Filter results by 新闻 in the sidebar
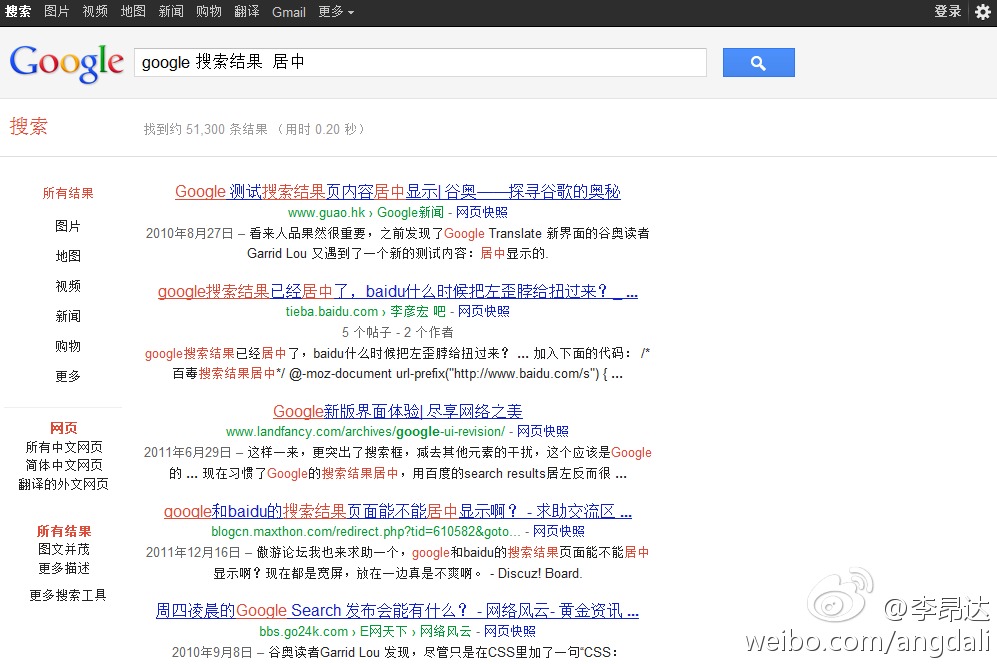Screen dimensions: 997x664 (x=68, y=316)
